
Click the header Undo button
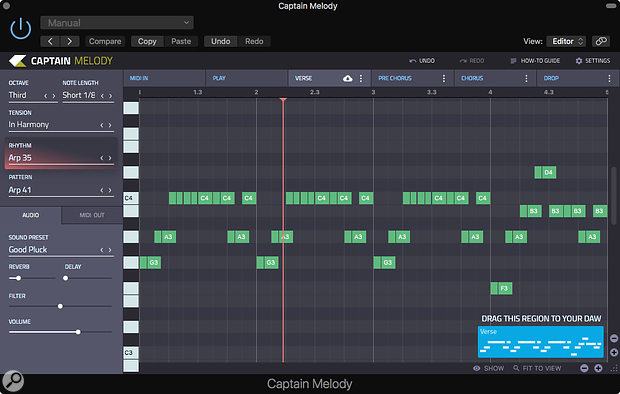(x=220, y=41)
